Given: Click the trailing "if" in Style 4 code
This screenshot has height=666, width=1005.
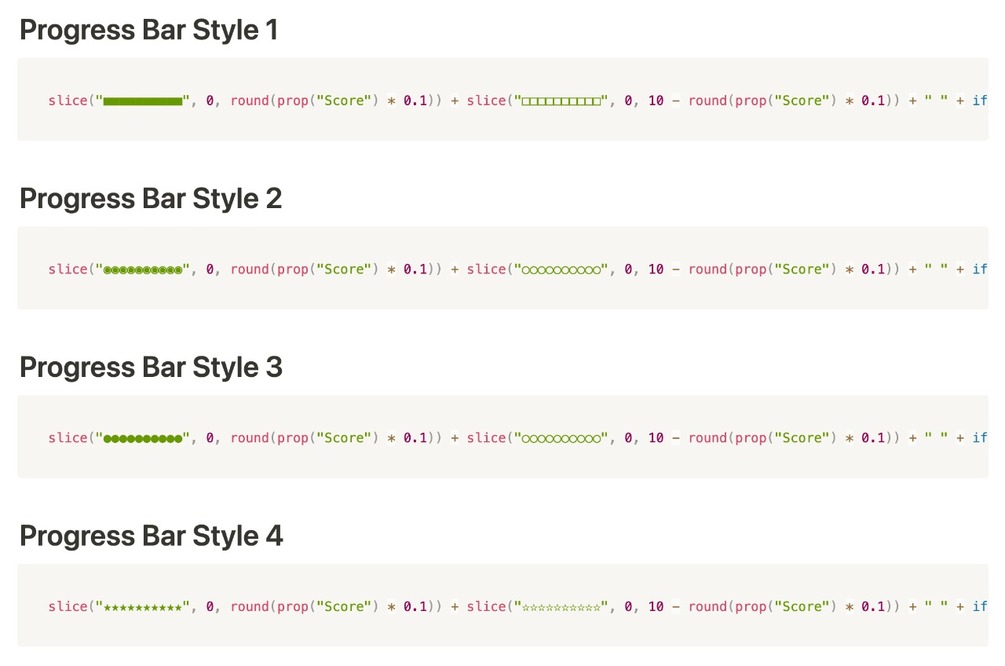Looking at the screenshot, I should coord(980,607).
